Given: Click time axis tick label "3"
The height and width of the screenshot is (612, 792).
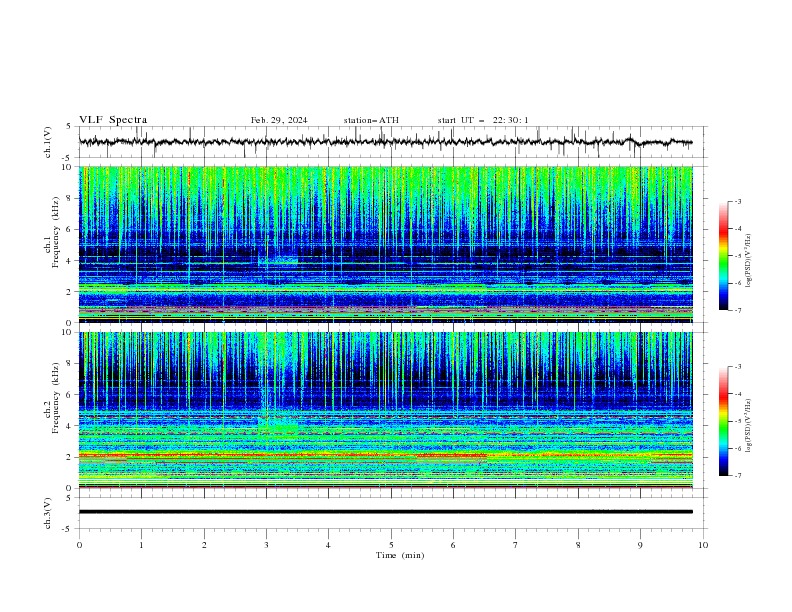Looking at the screenshot, I should click(267, 545).
